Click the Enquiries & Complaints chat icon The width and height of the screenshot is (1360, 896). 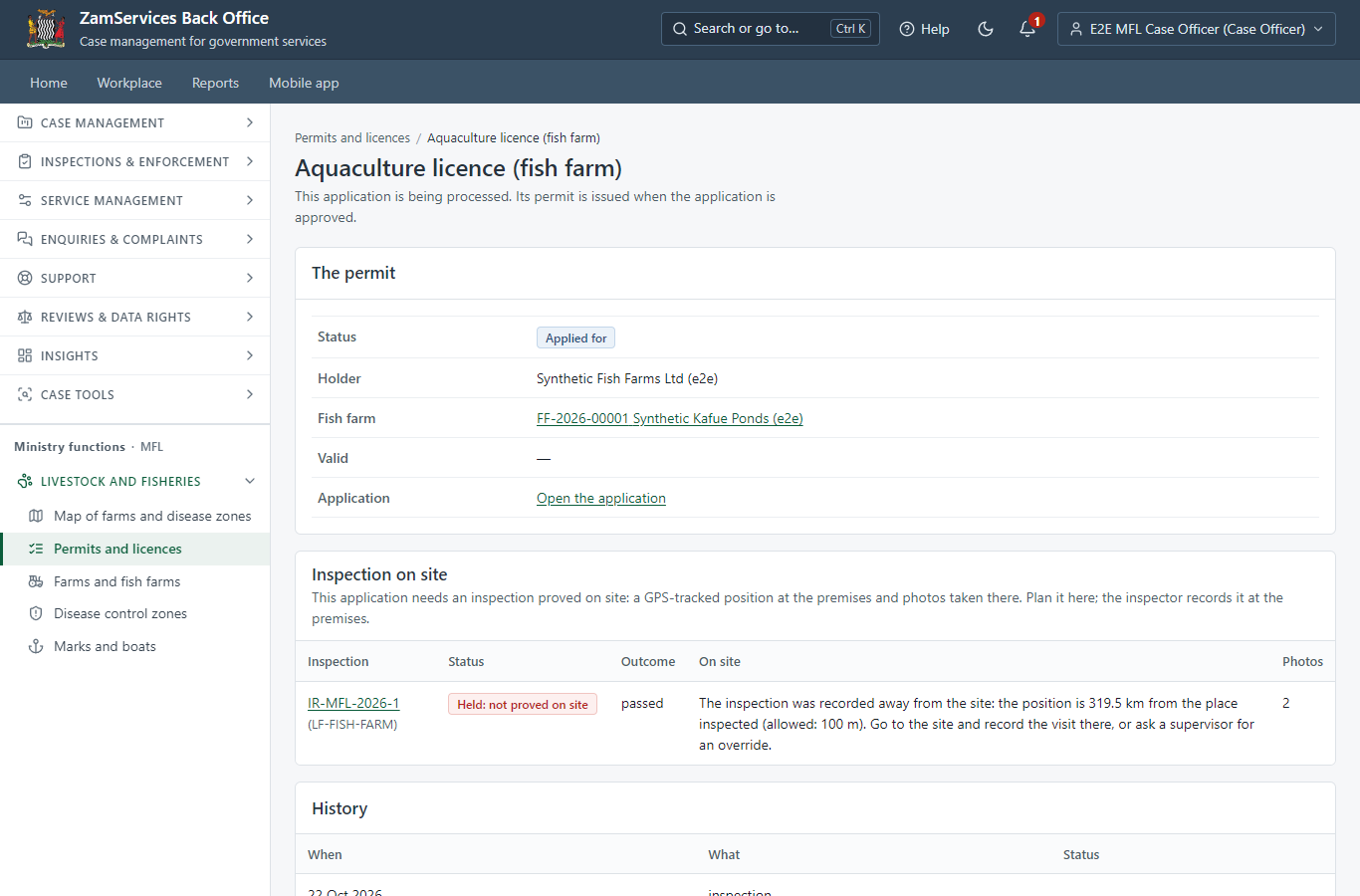click(25, 239)
